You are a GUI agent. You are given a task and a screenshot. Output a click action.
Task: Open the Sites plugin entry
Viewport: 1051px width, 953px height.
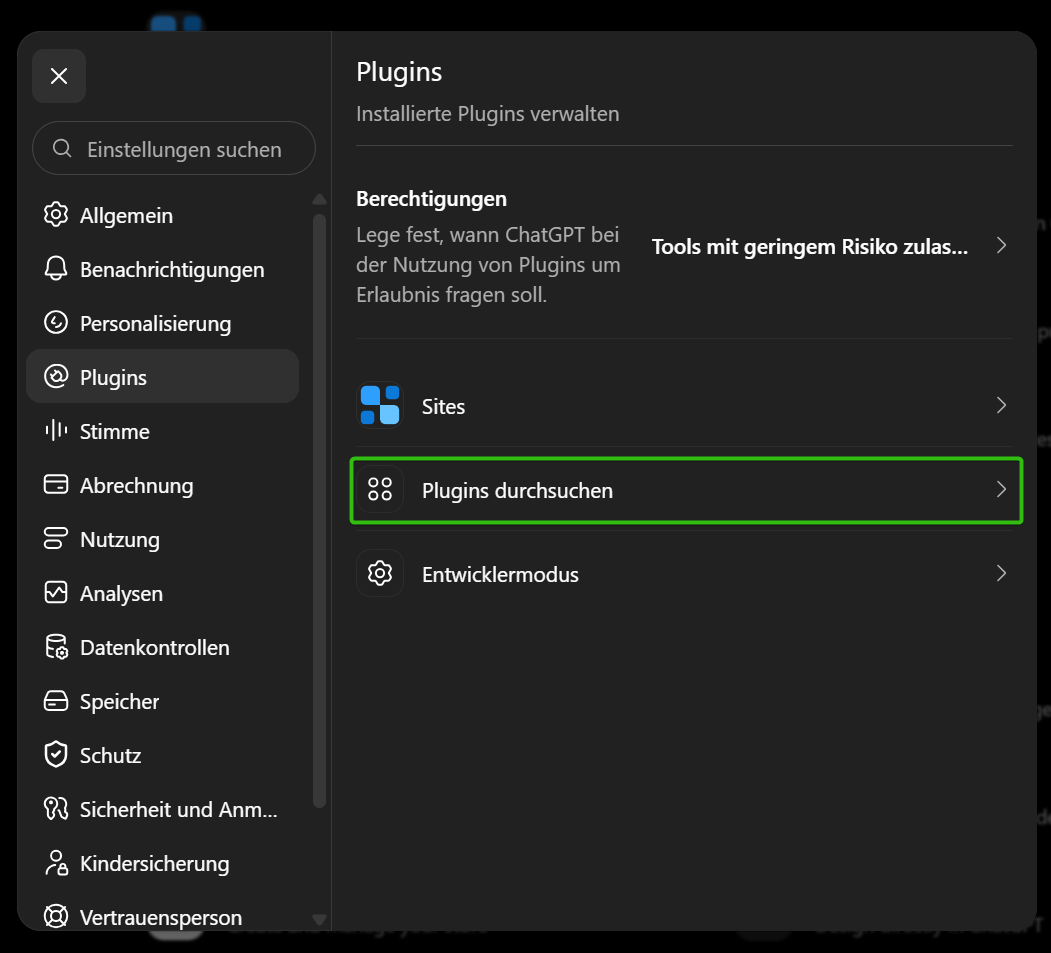[684, 405]
